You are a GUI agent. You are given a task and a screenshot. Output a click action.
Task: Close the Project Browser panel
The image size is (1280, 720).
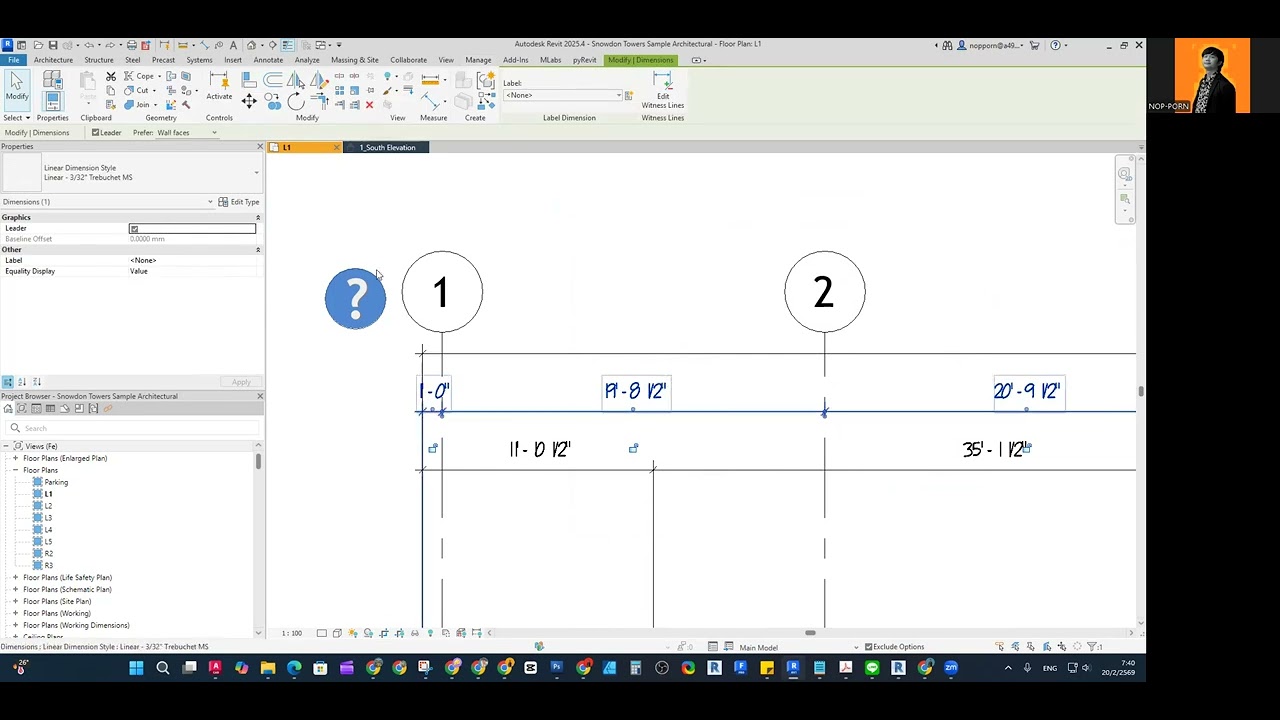pos(259,396)
